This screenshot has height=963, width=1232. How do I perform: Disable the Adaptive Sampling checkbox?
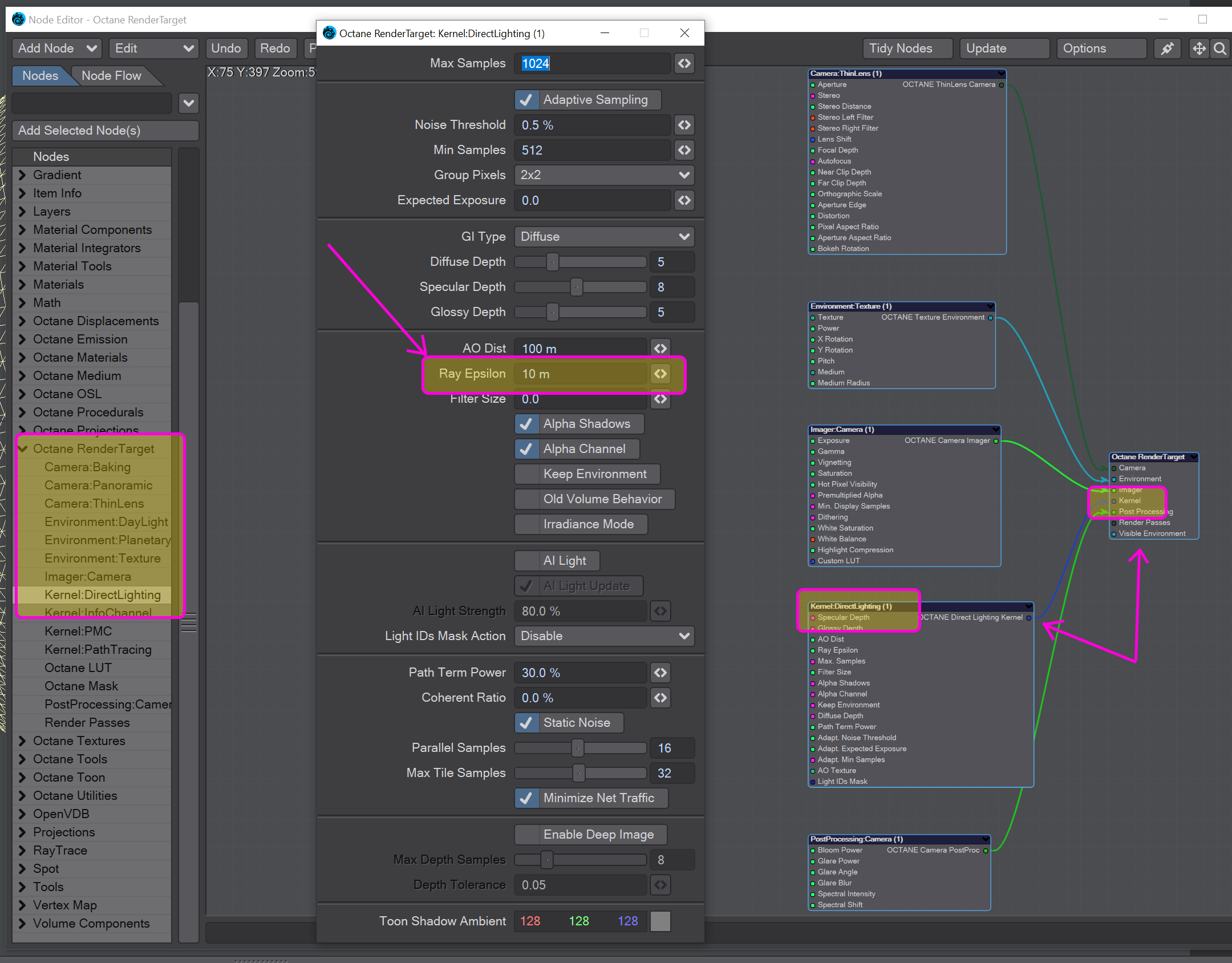click(527, 100)
